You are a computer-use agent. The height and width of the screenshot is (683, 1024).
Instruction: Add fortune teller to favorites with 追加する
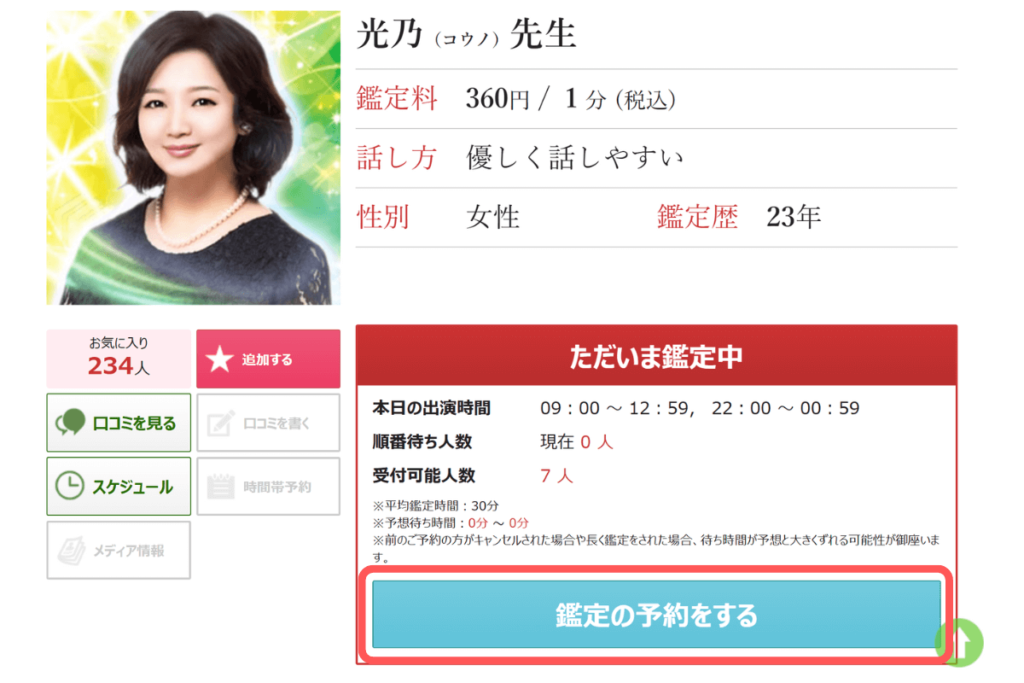tap(268, 359)
